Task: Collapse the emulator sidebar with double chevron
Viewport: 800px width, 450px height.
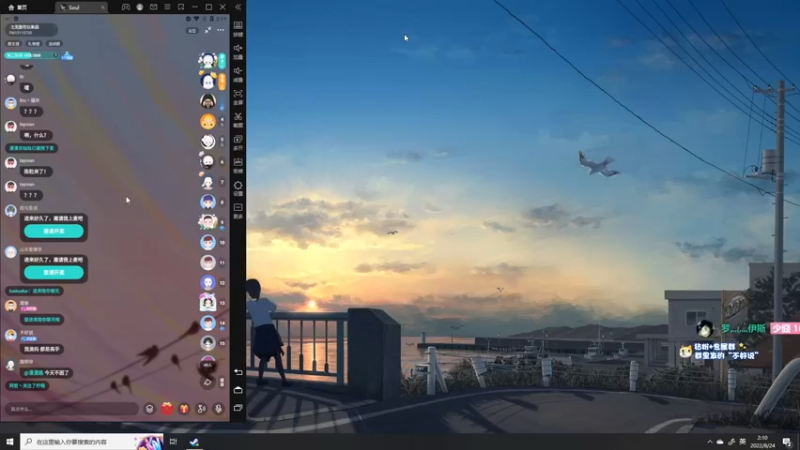Action: [x=238, y=7]
